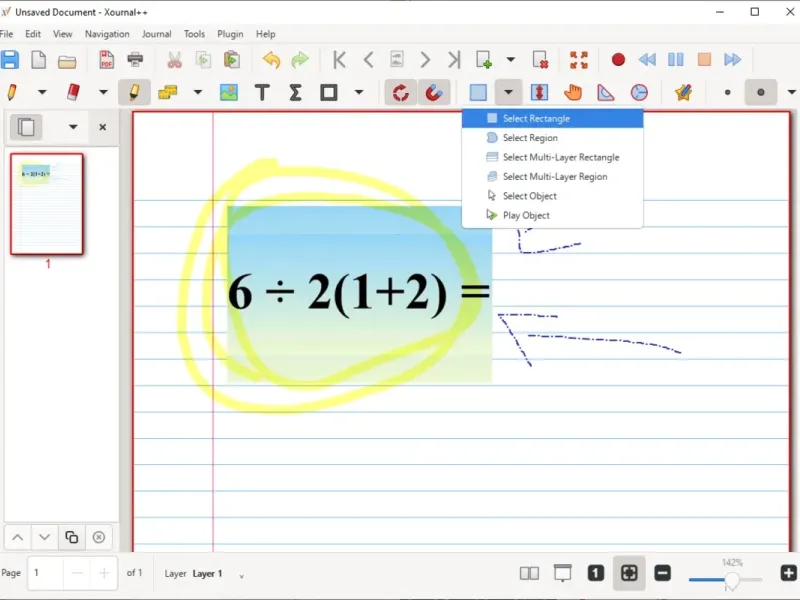Open the Plugin menu

click(230, 34)
